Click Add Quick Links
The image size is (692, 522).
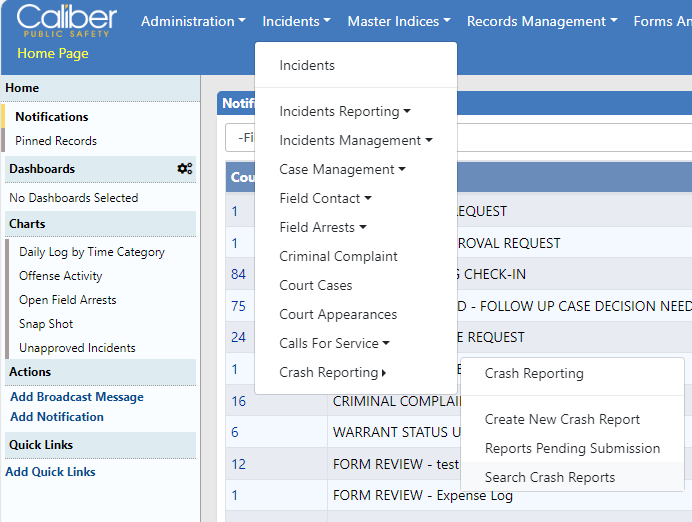pyautogui.click(x=50, y=472)
